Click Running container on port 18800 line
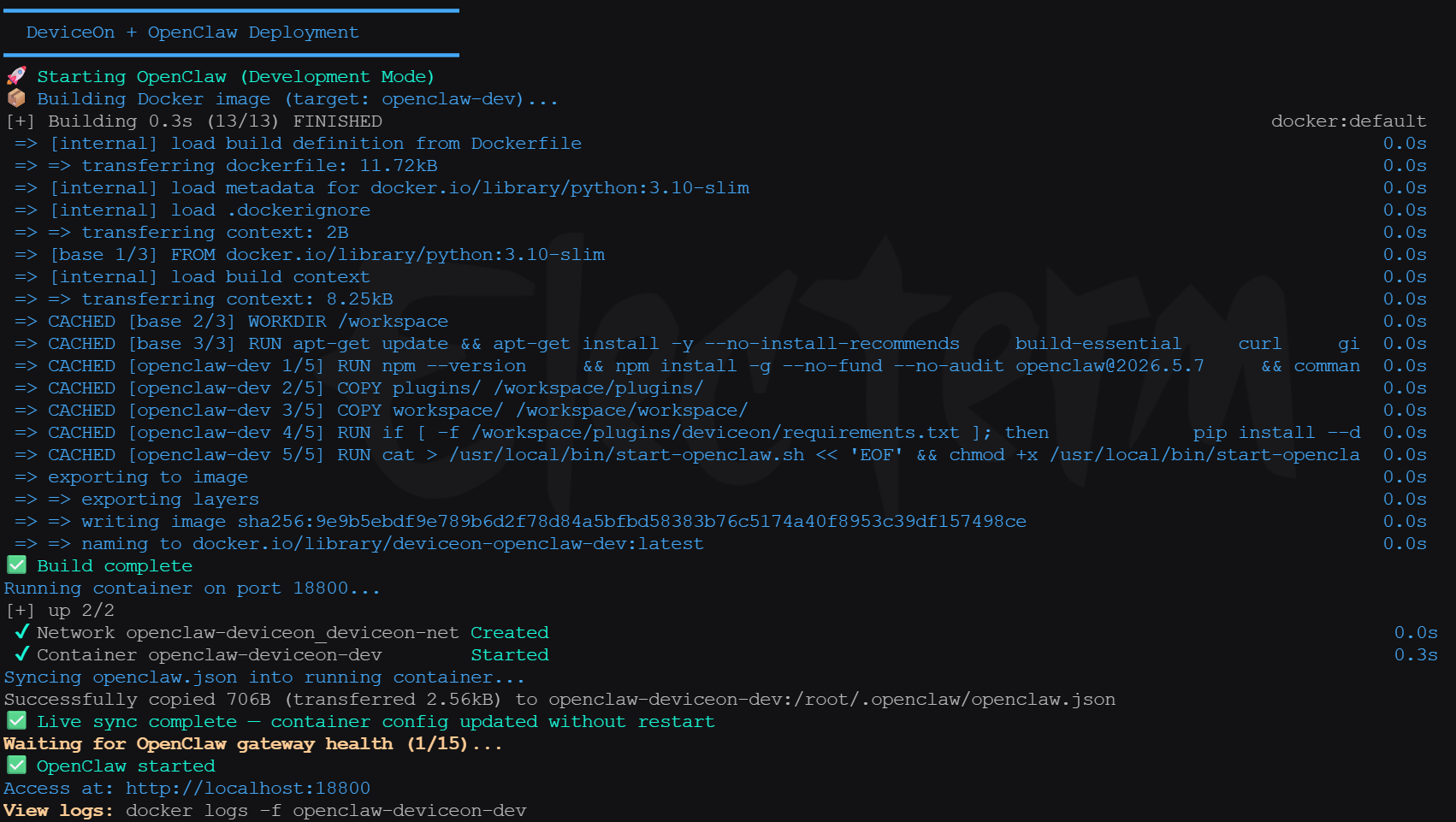This screenshot has height=822, width=1456. [192, 588]
